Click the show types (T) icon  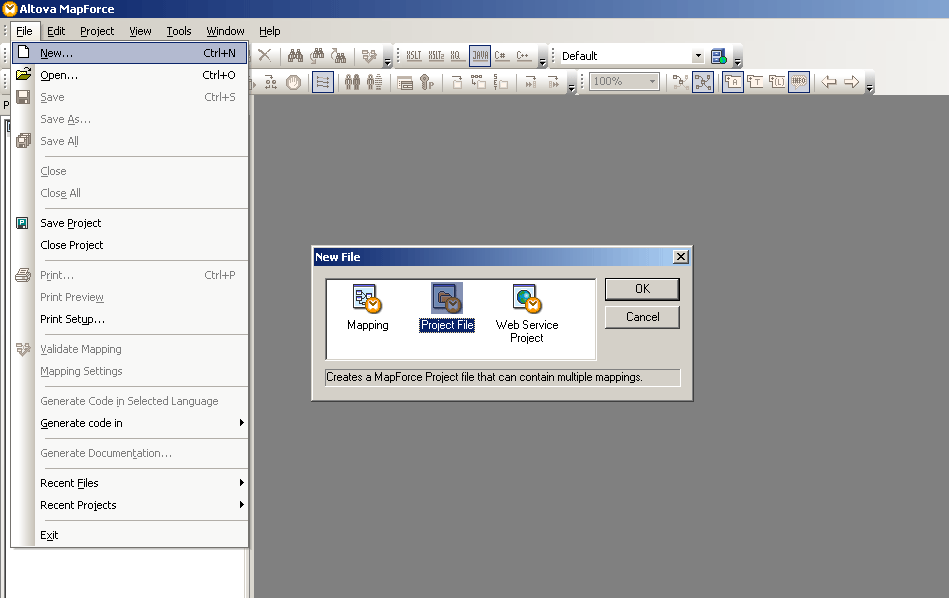point(755,82)
